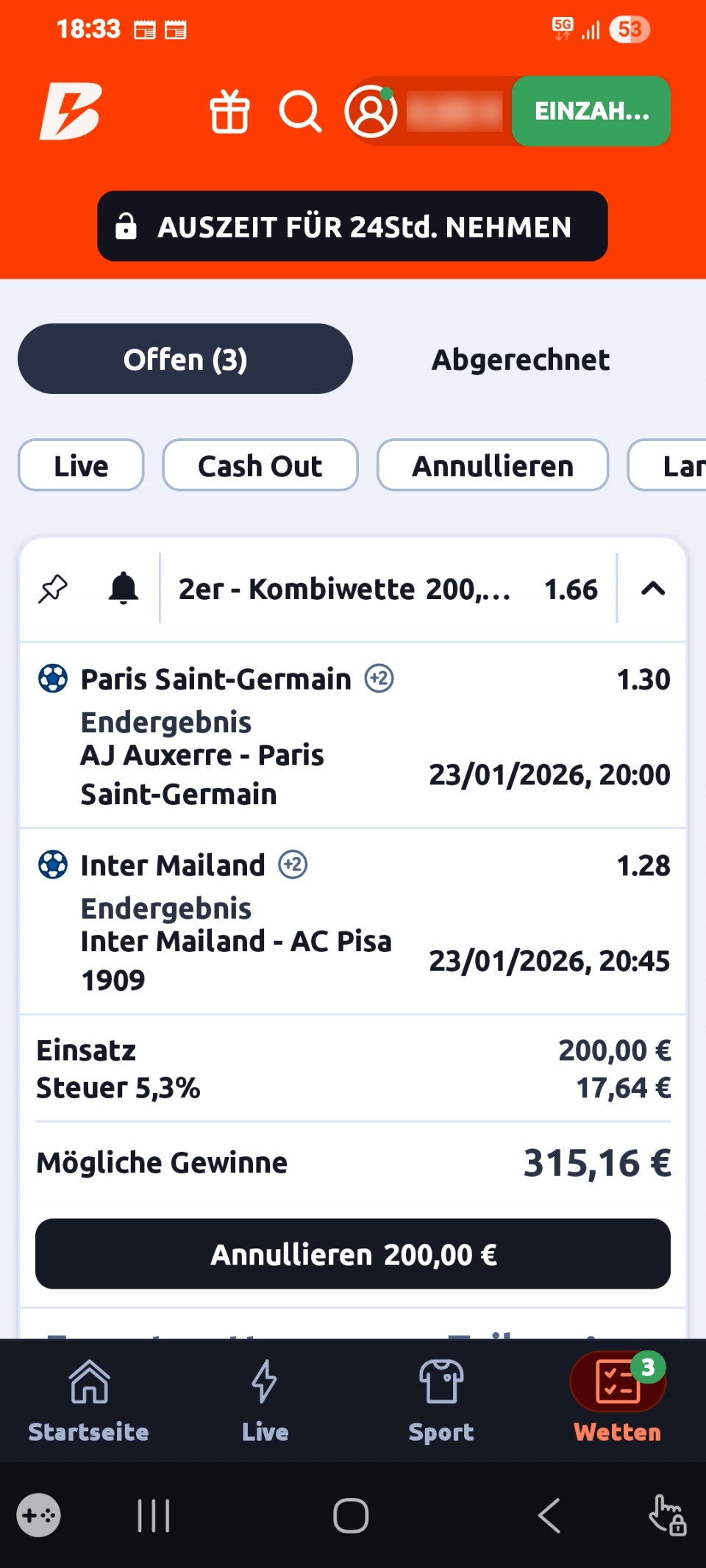Open the user profile account icon

371,112
